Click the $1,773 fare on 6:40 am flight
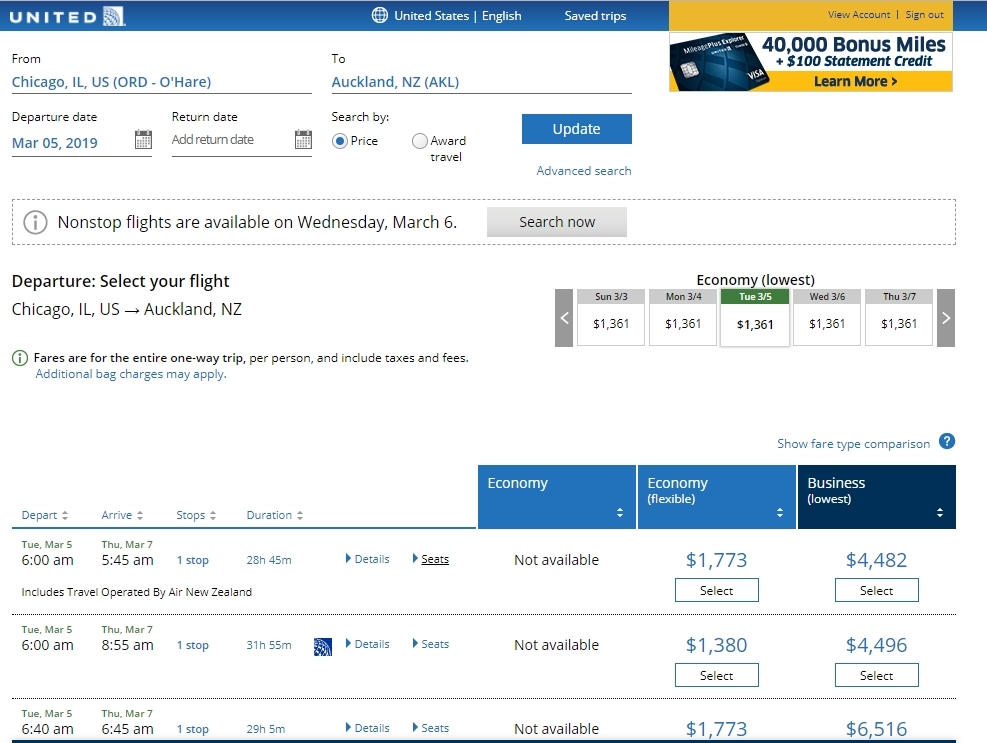 click(x=717, y=729)
